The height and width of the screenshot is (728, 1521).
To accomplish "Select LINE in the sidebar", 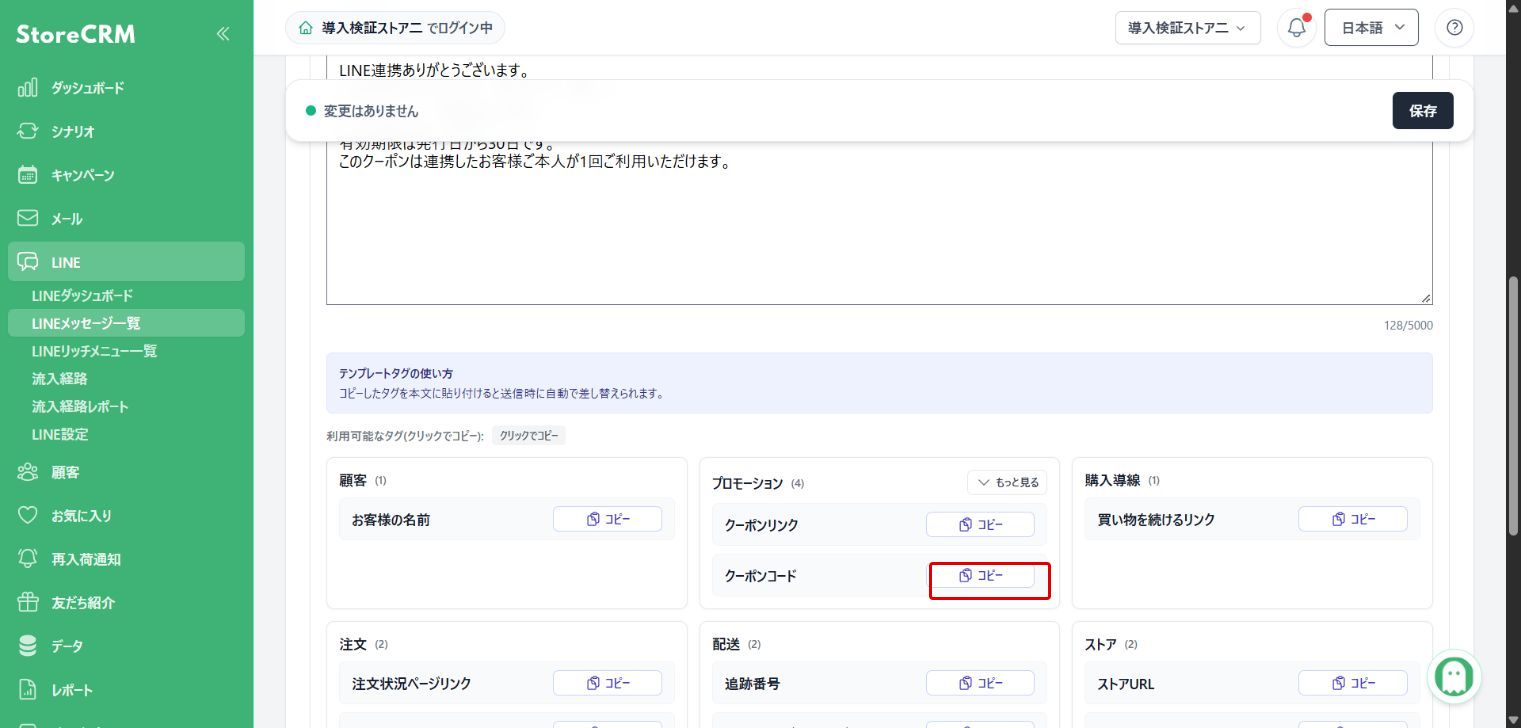I will pyautogui.click(x=126, y=262).
